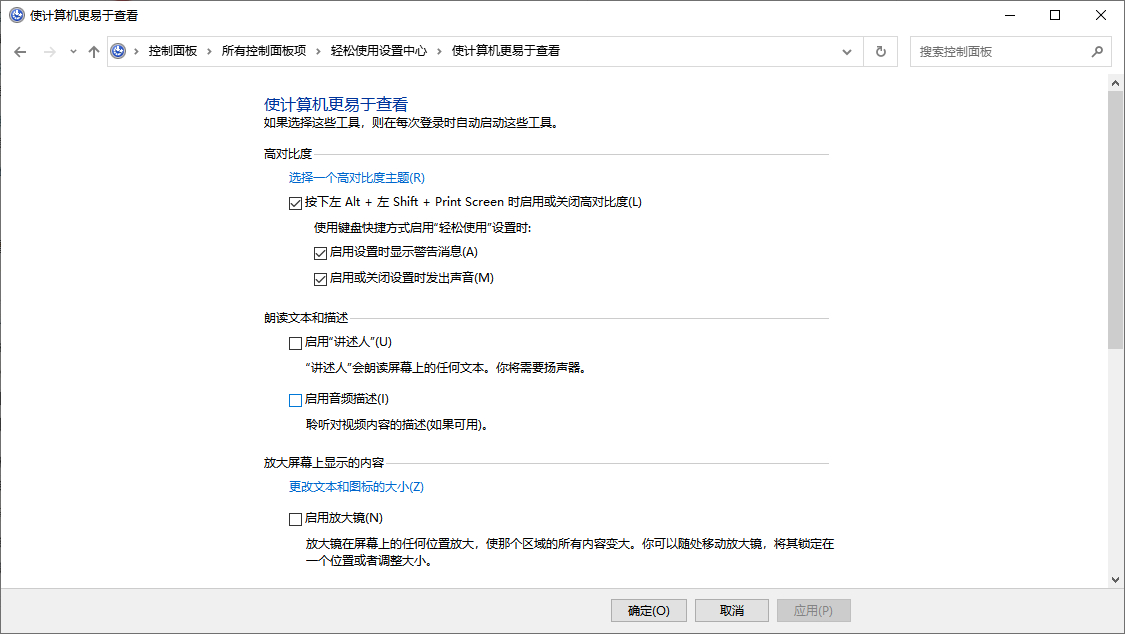Select 轻松使用设置中心 in the breadcrumb
The width and height of the screenshot is (1125, 634).
tap(378, 51)
